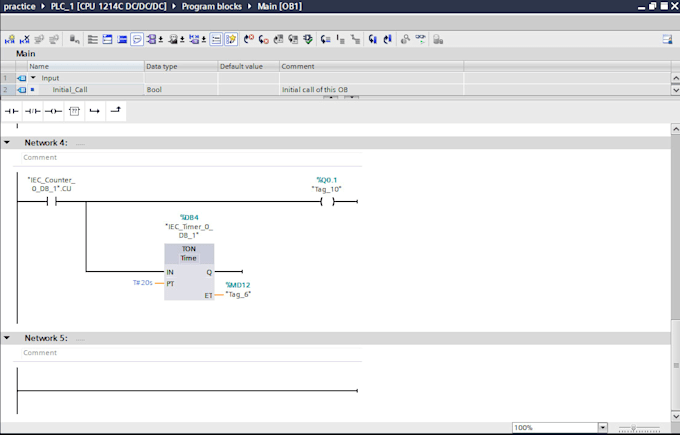Click the second update block calls icon
Image resolution: width=680 pixels, height=435 pixels.
[293, 40]
